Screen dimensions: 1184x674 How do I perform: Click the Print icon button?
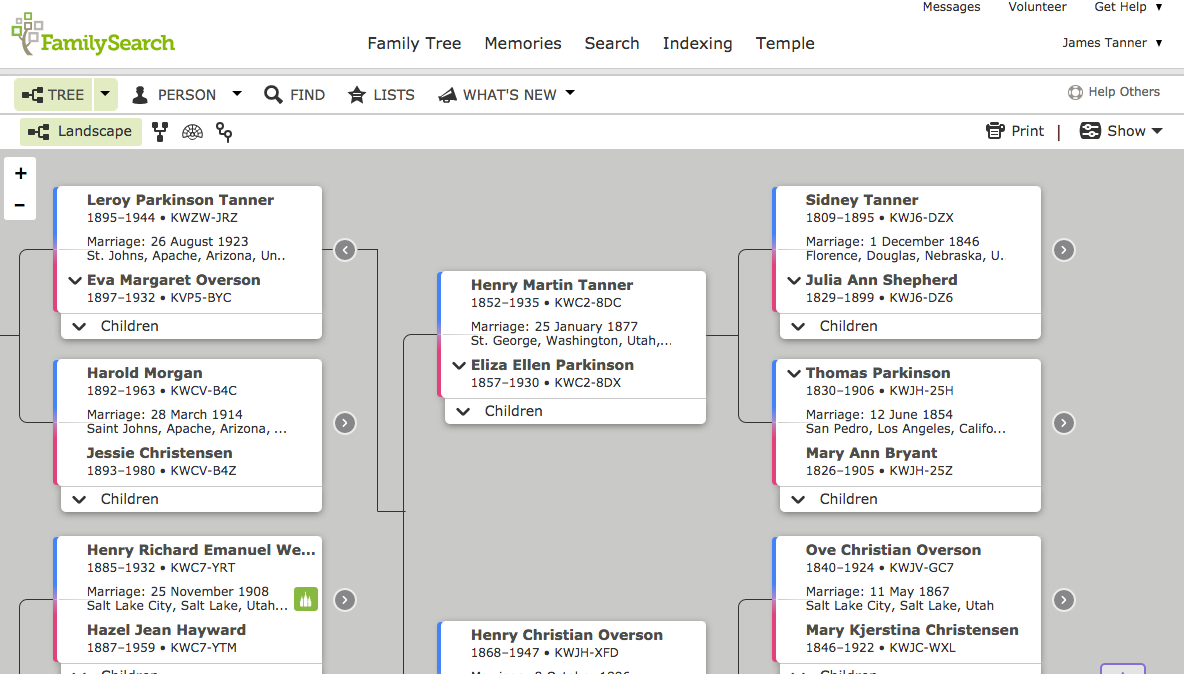click(1014, 131)
